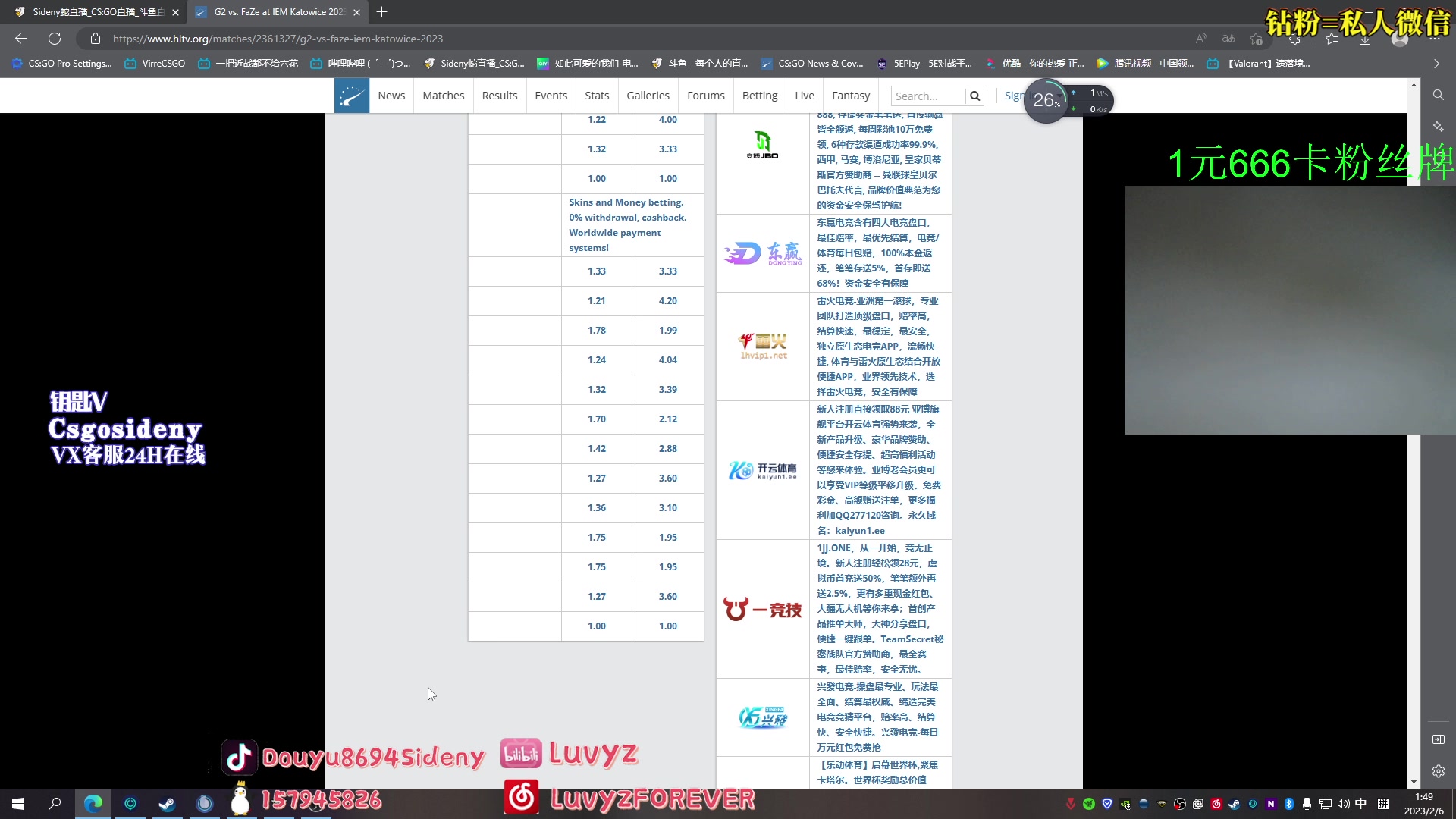
Task: Toggle the Chinese input mode indicator
Action: [1361, 804]
